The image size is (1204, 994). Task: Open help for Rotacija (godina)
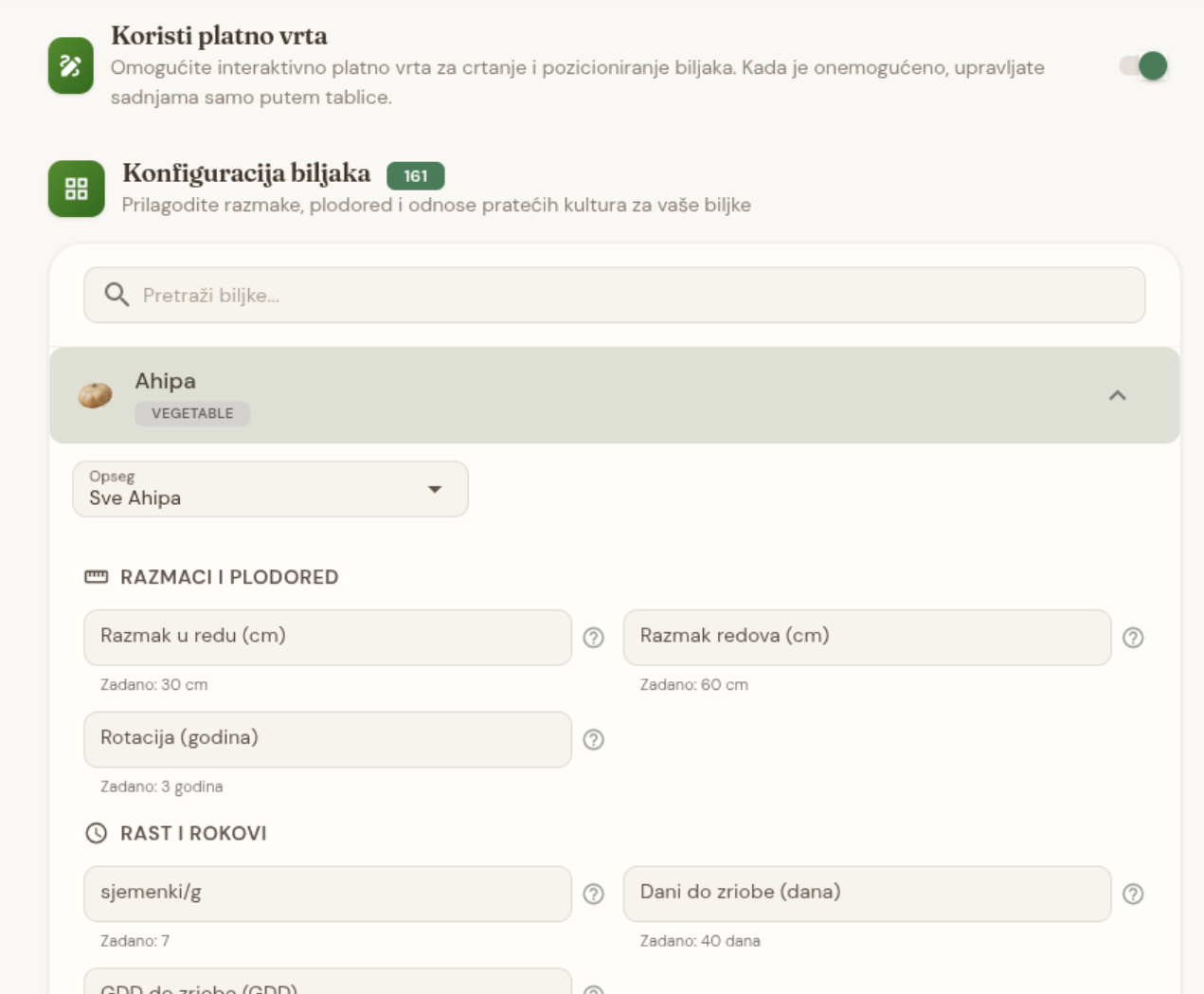pos(594,739)
